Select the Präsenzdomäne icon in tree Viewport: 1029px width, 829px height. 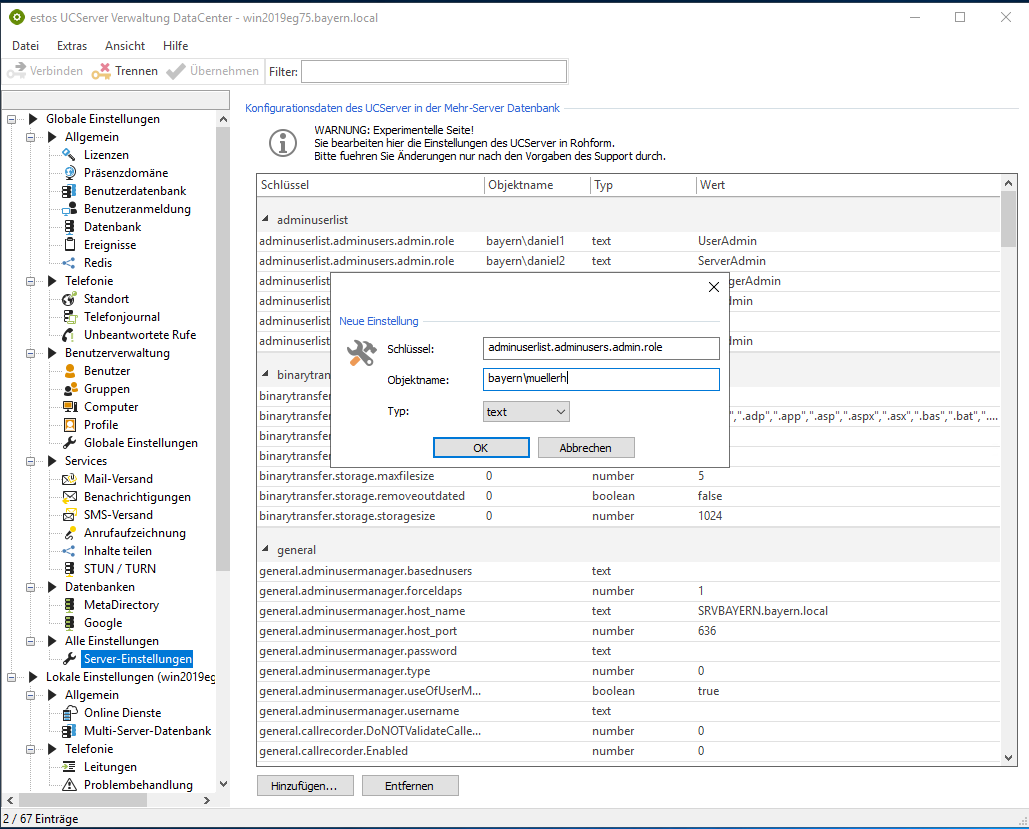pyautogui.click(x=69, y=173)
